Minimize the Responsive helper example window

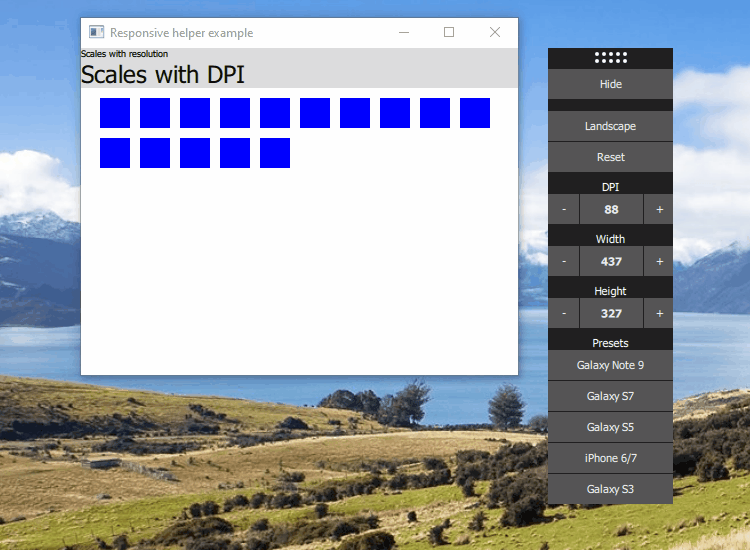[x=404, y=33]
